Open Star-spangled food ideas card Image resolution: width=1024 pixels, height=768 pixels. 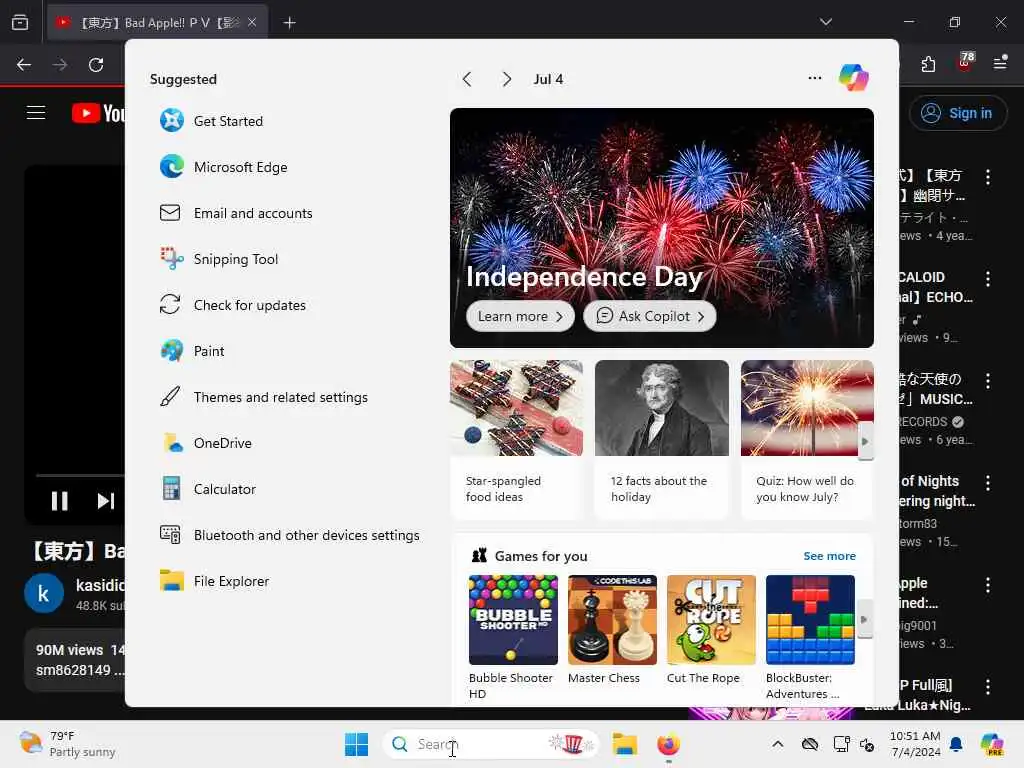516,439
